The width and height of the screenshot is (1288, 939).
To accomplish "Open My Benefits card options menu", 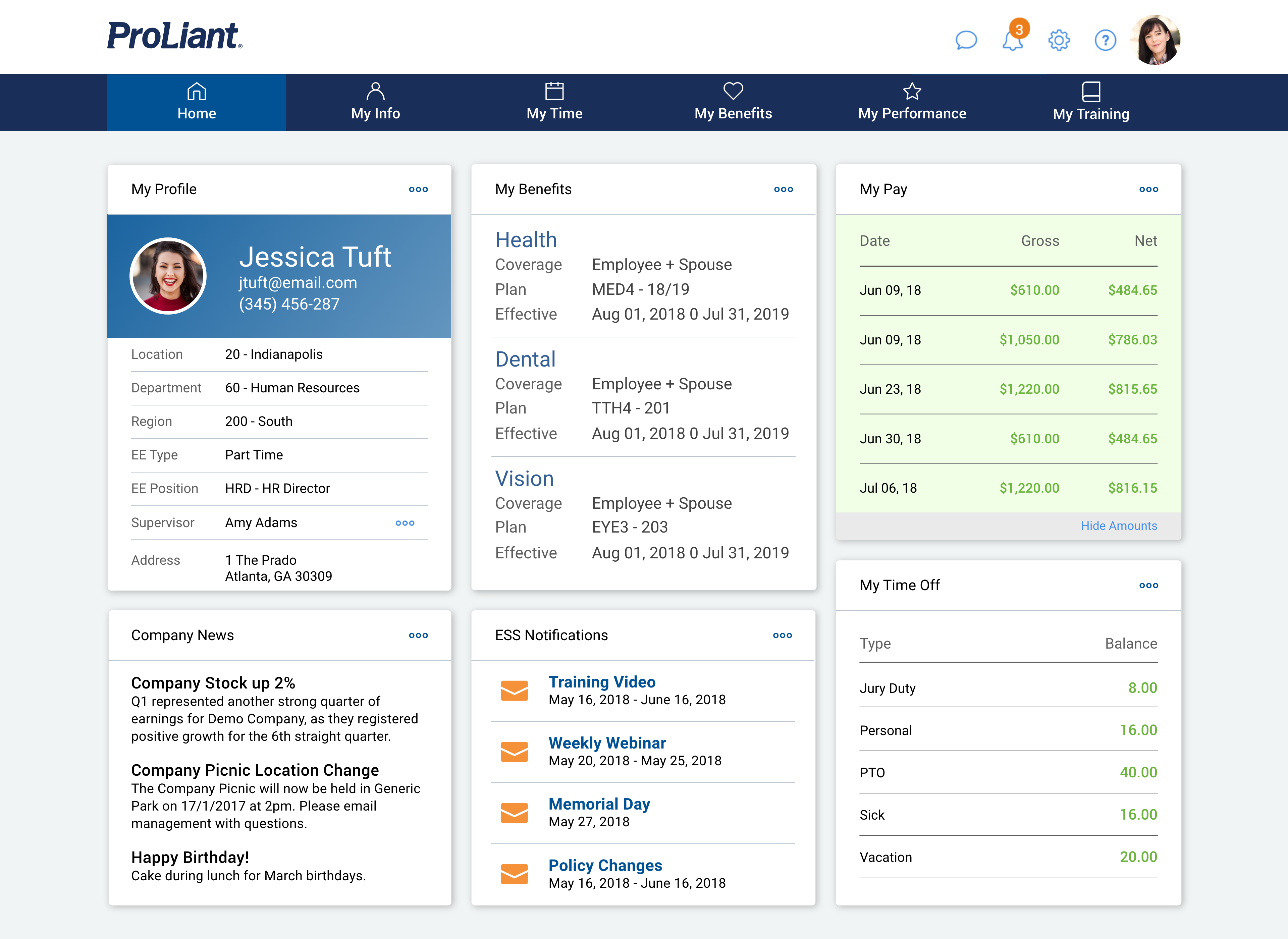I will coord(783,189).
